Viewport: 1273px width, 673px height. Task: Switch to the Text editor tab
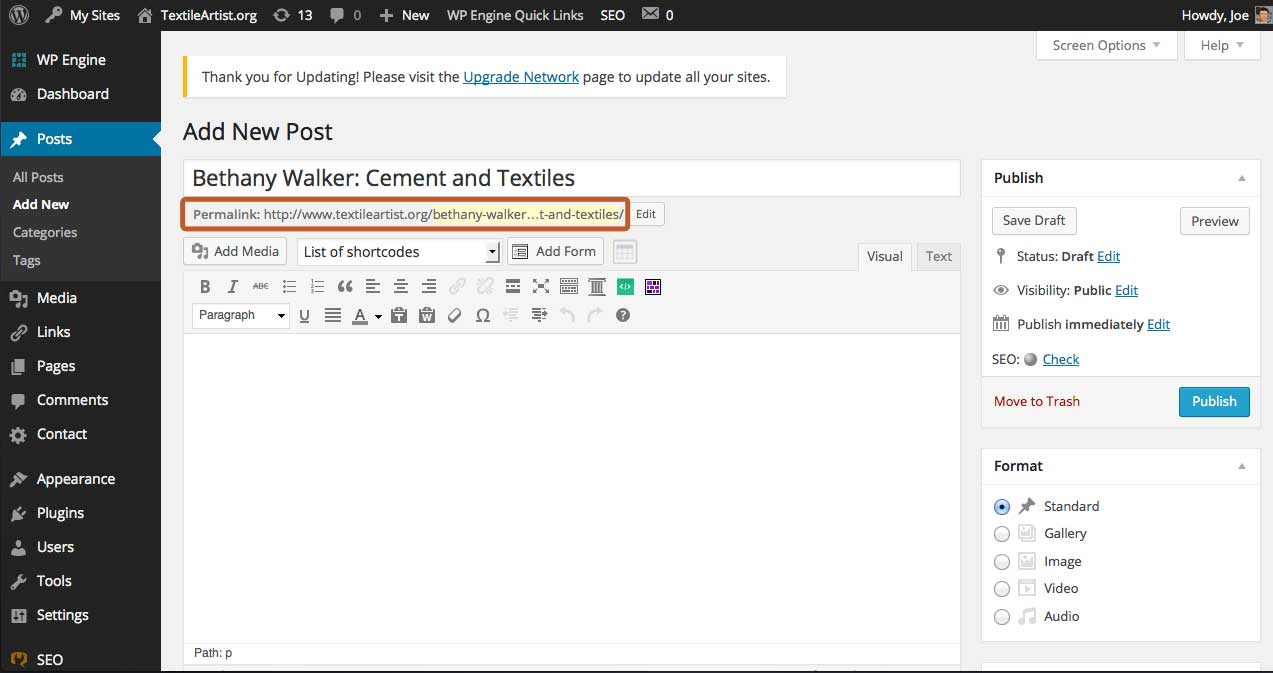(x=938, y=256)
